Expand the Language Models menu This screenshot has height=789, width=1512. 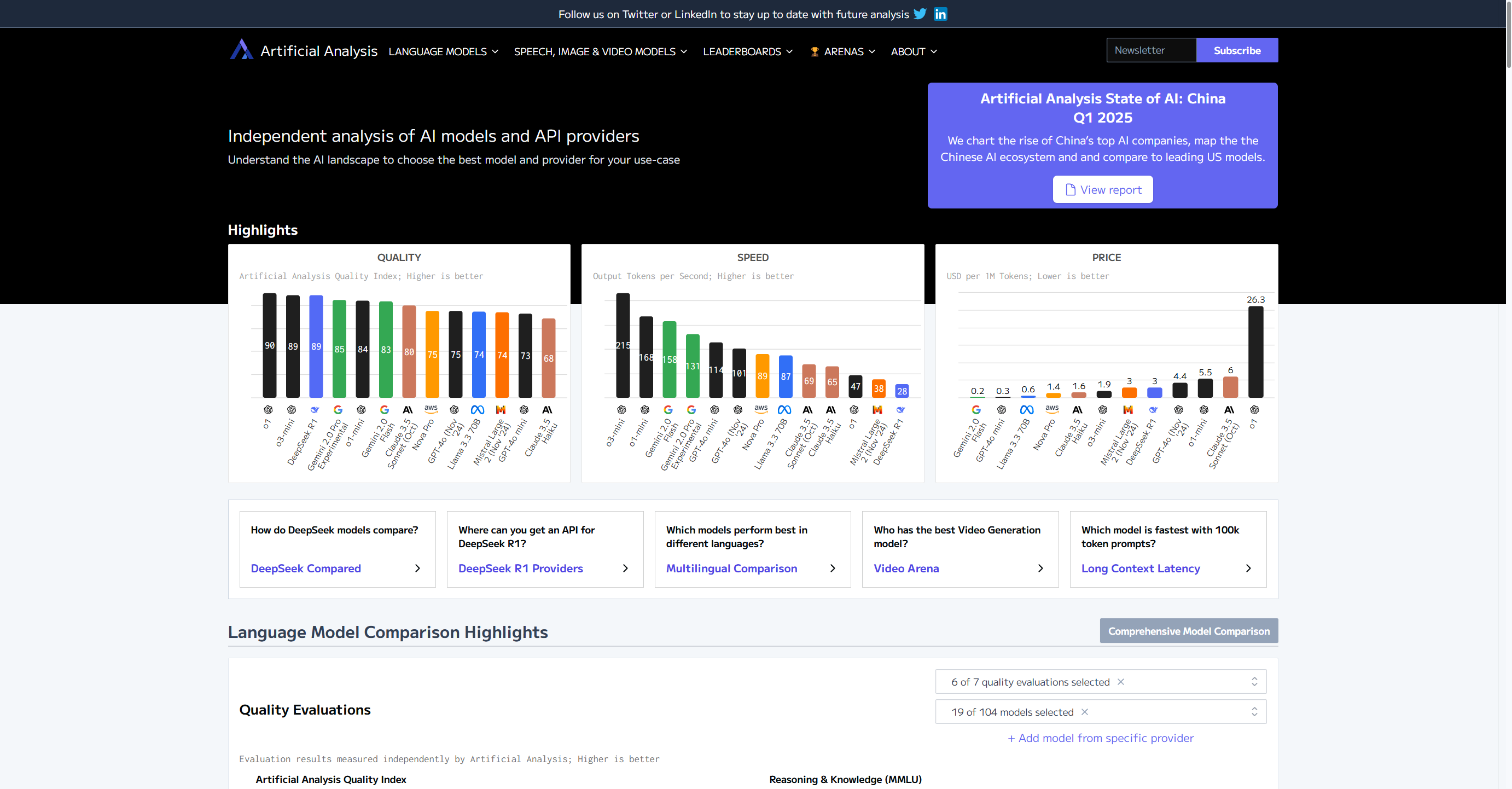click(x=443, y=51)
